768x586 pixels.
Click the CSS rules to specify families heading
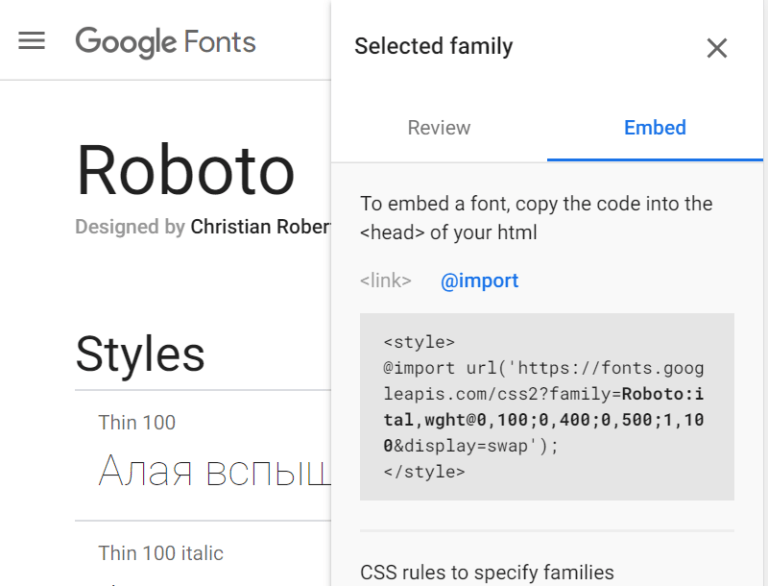click(x=486, y=573)
